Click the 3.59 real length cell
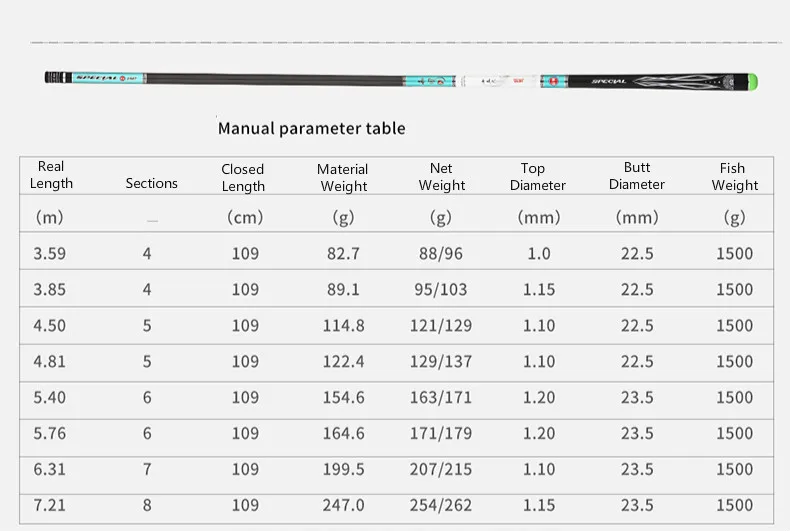Viewport: 790px width, 531px height. tap(50, 254)
